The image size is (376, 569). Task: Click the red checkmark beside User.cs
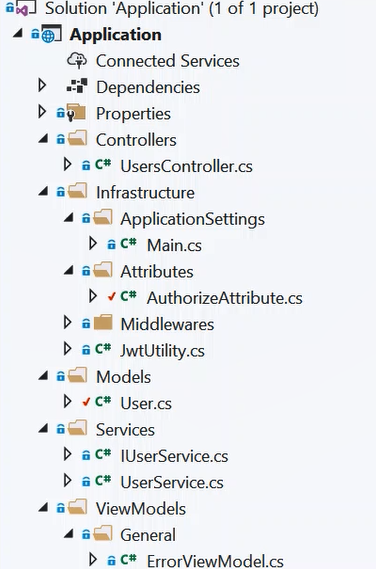(86, 402)
